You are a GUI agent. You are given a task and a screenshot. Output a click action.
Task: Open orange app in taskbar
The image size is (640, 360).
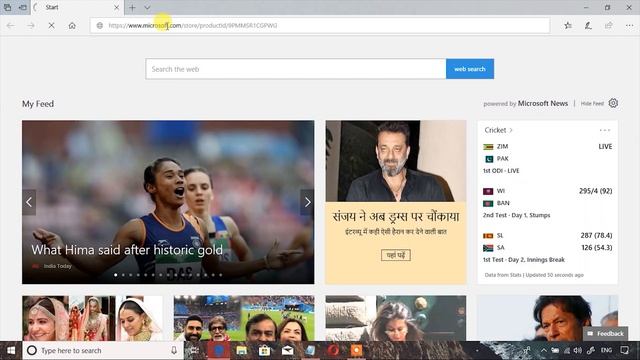pos(356,351)
